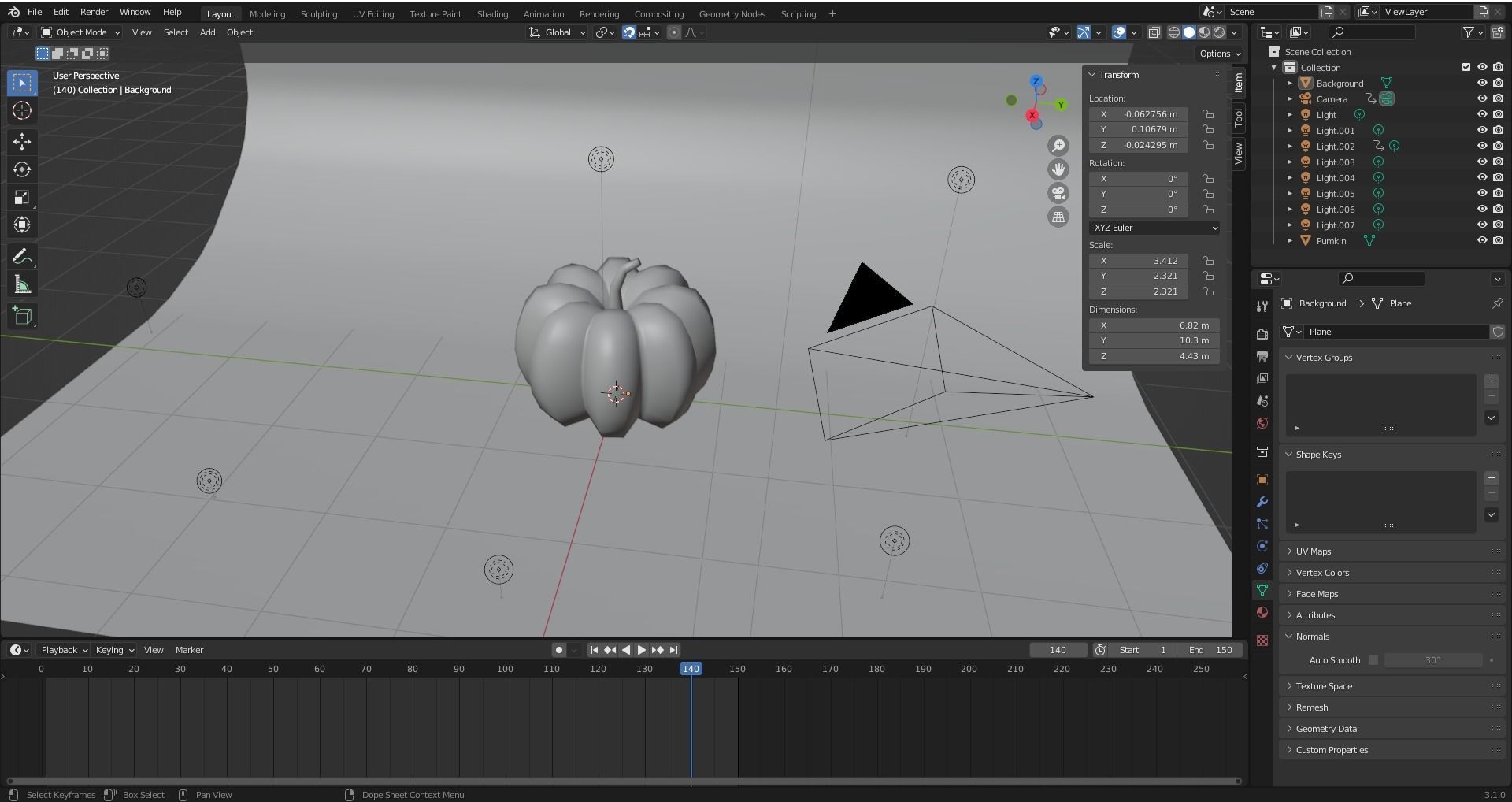Screen dimensions: 1512x802
Task: Activate the Select Box tool
Action: [x=22, y=83]
